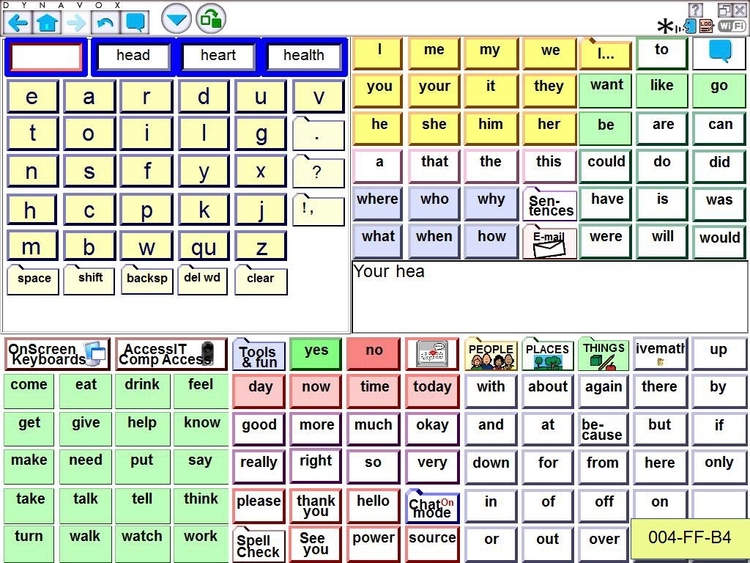Expand the 'I...' phrases folder
Image resolution: width=750 pixels, height=563 pixels.
(606, 54)
